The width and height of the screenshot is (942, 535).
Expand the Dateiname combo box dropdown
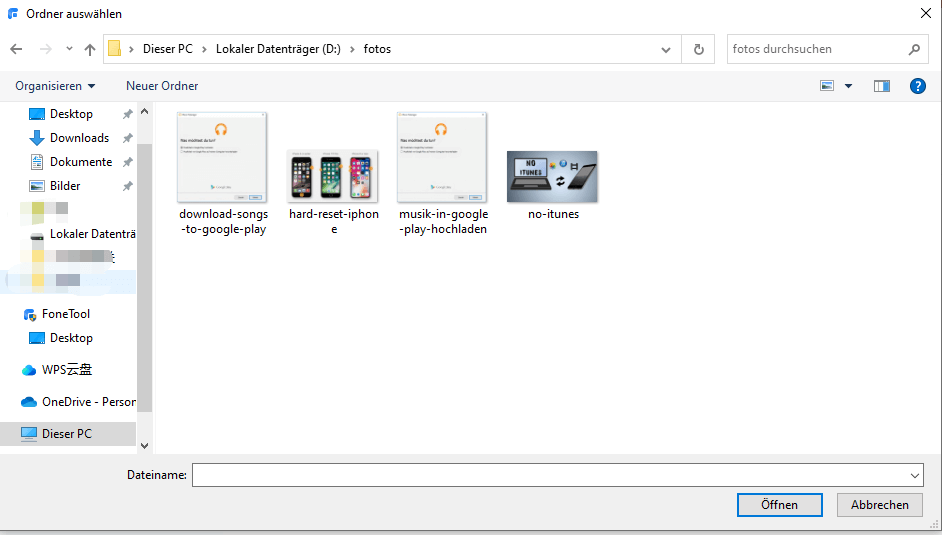(915, 475)
